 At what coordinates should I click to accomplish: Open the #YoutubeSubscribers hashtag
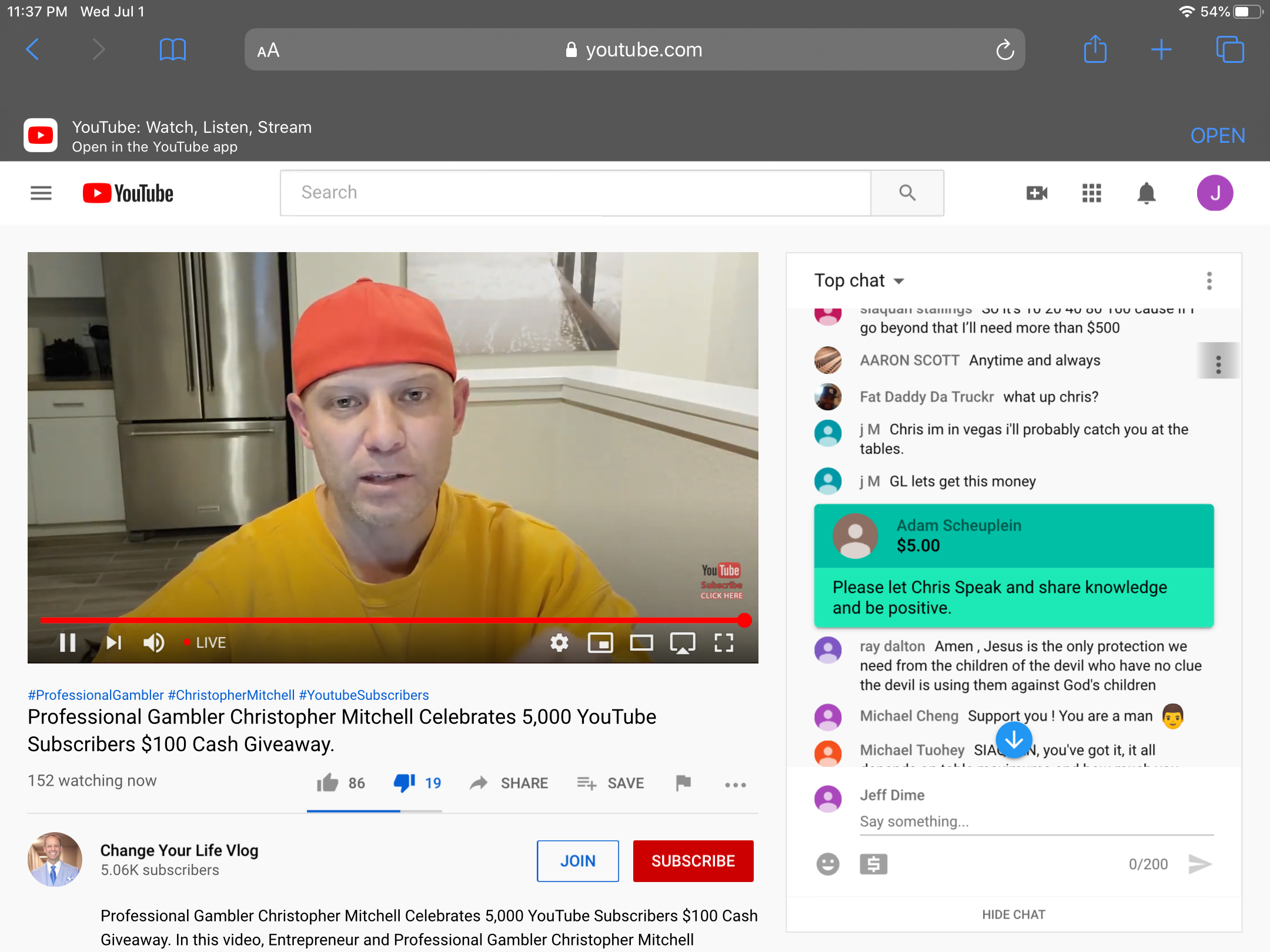(x=364, y=695)
